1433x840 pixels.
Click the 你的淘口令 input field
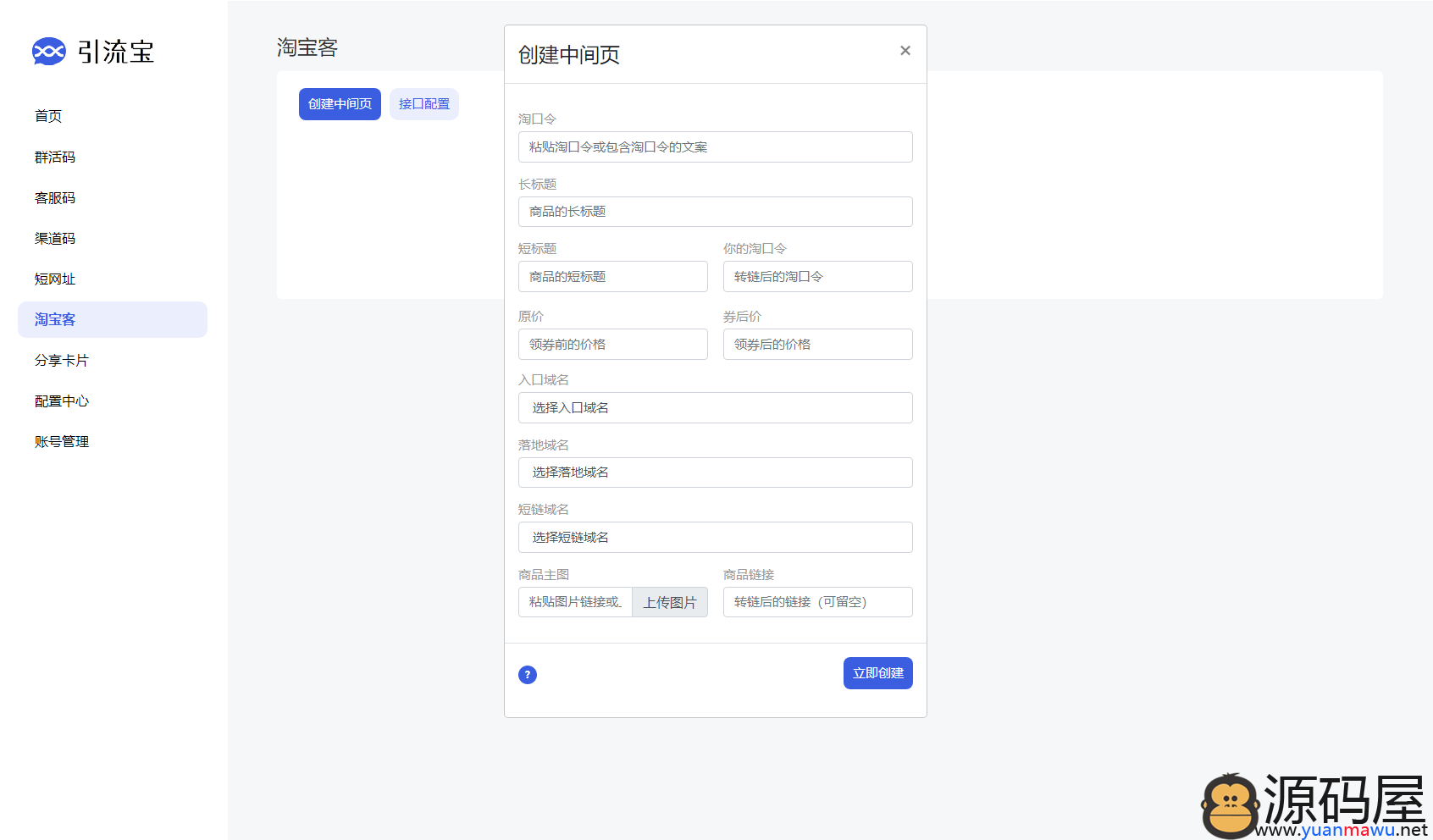(x=818, y=276)
